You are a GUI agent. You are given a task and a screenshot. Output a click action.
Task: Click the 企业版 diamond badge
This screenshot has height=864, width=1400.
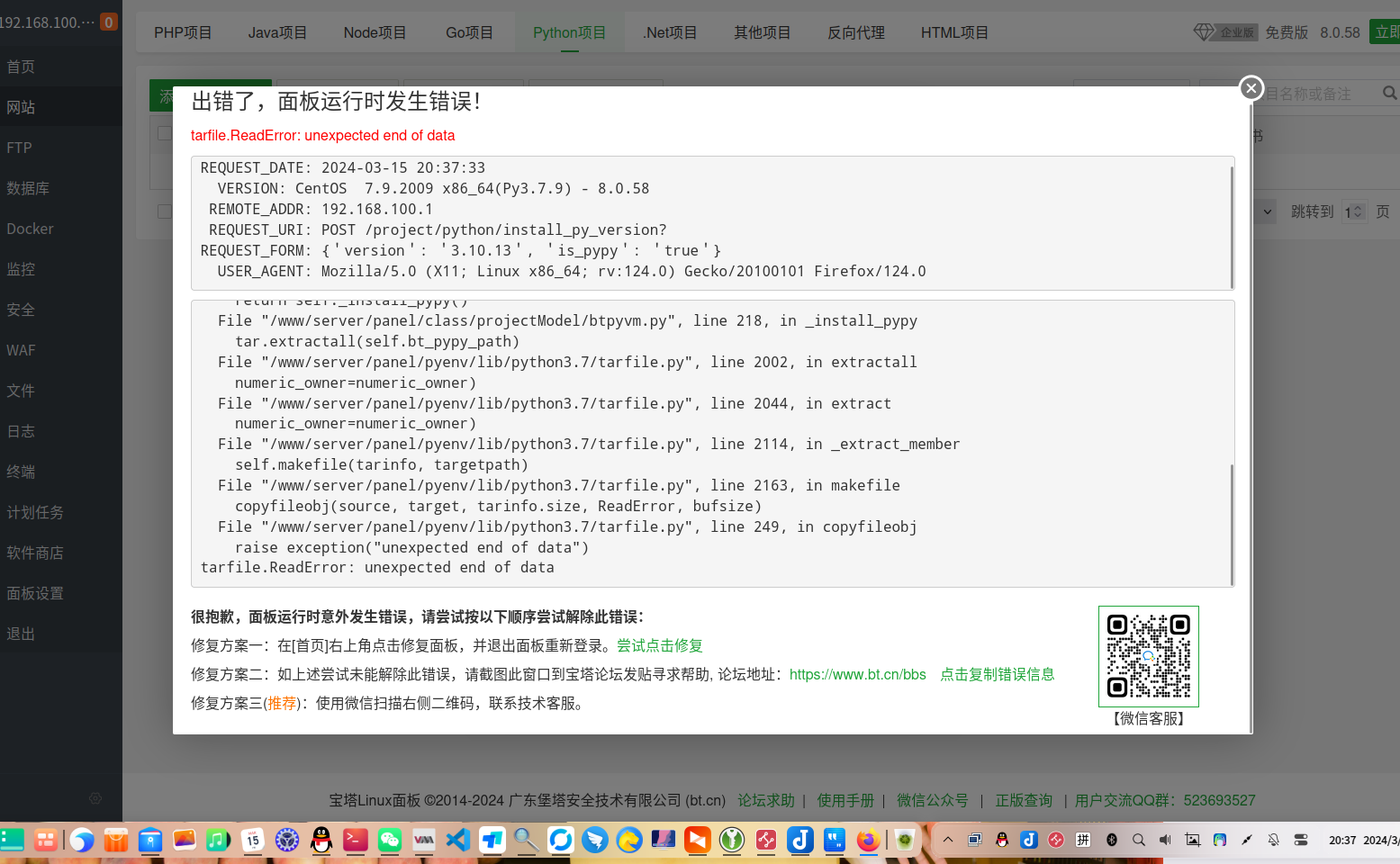click(1224, 32)
